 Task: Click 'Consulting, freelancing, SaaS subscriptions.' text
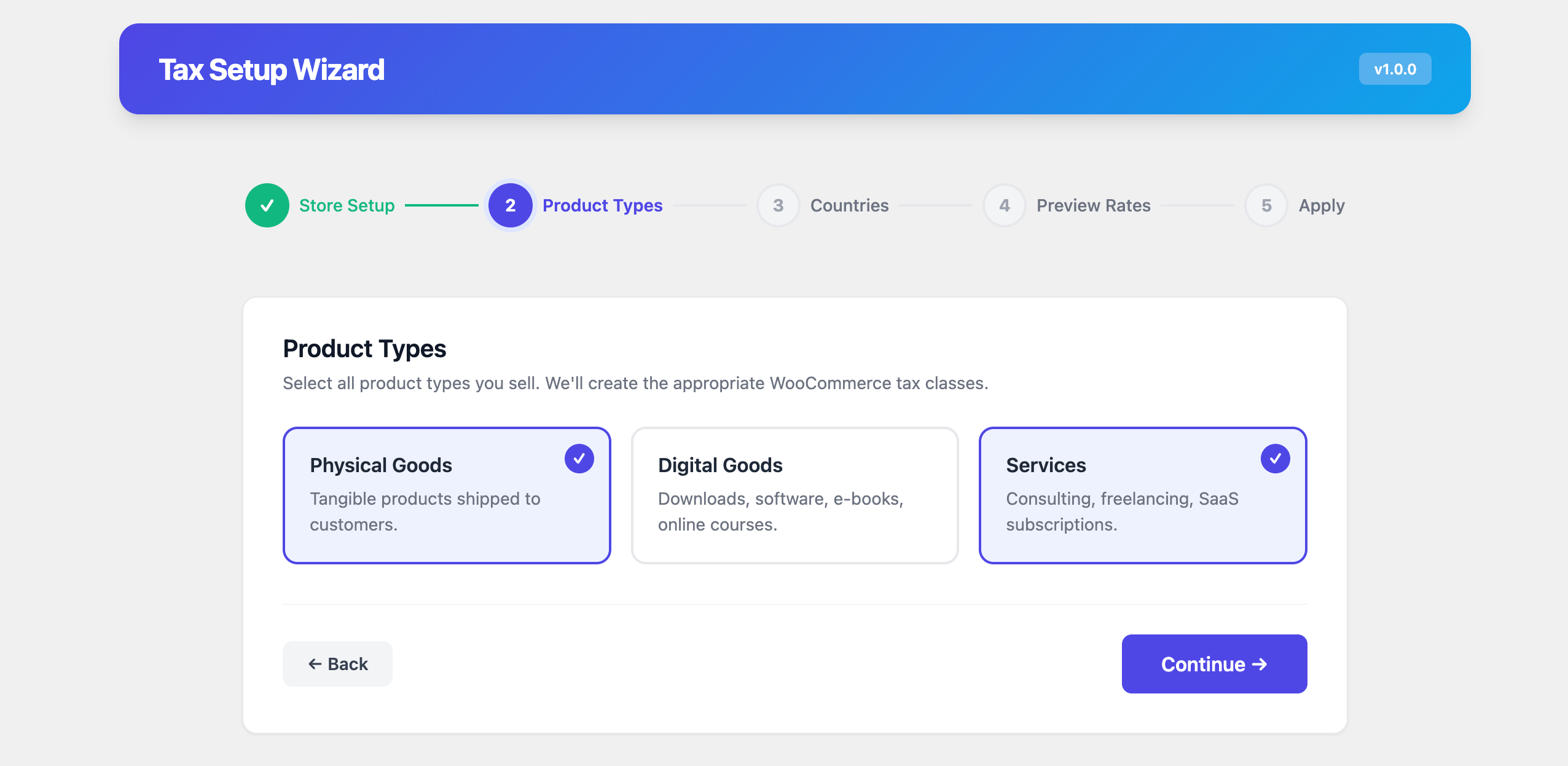click(x=1123, y=511)
